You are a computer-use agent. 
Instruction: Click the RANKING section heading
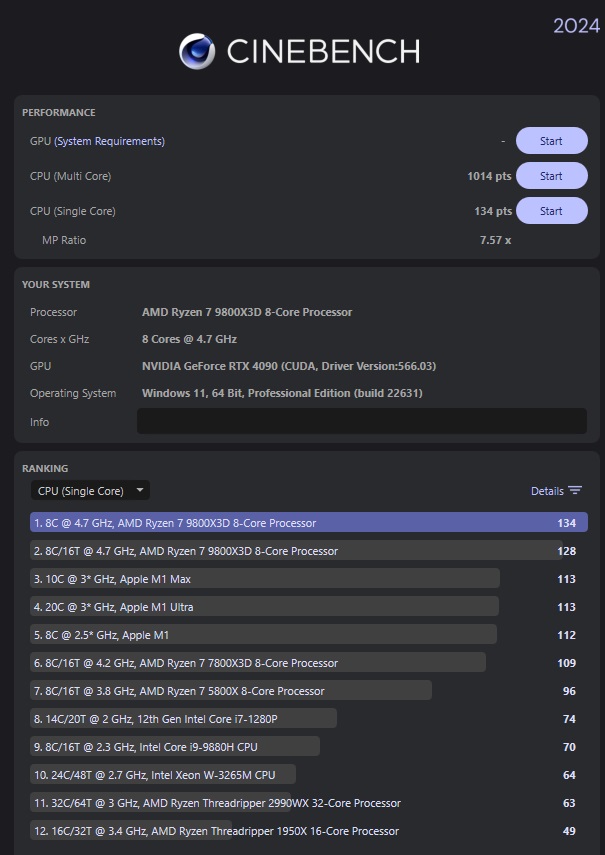pyautogui.click(x=45, y=468)
